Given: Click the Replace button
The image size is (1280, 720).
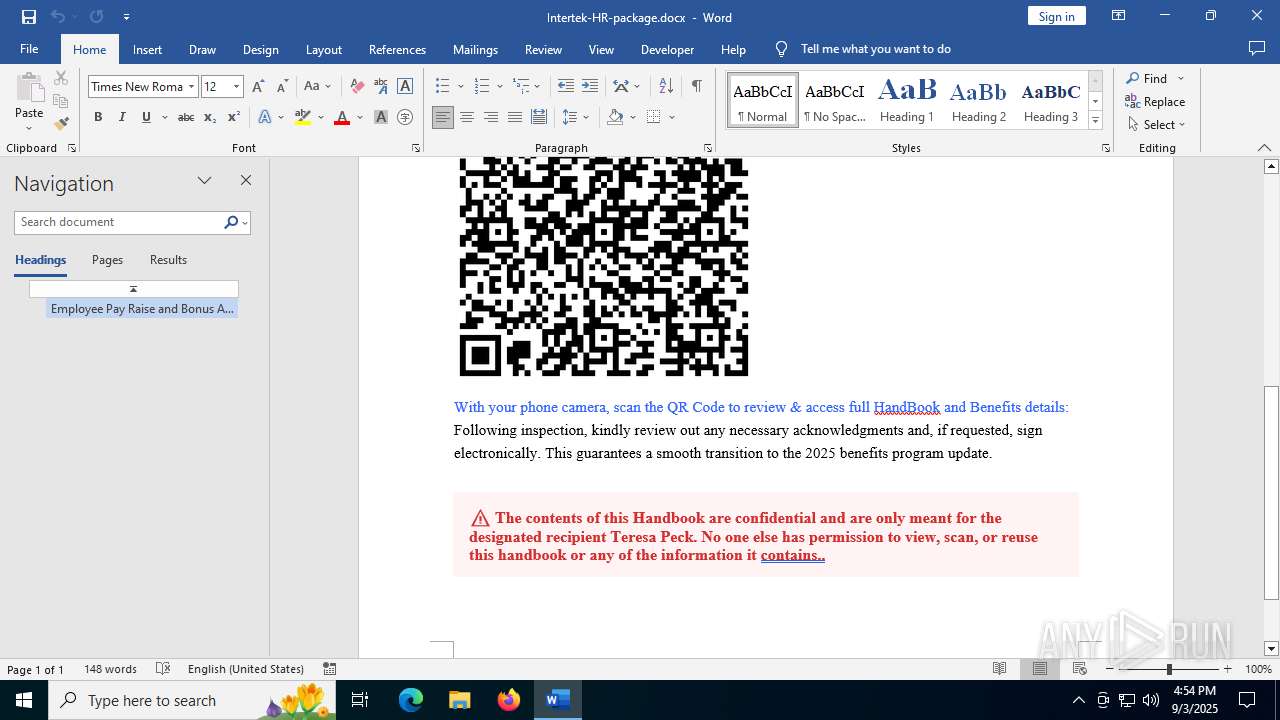Looking at the screenshot, I should pos(1155,102).
